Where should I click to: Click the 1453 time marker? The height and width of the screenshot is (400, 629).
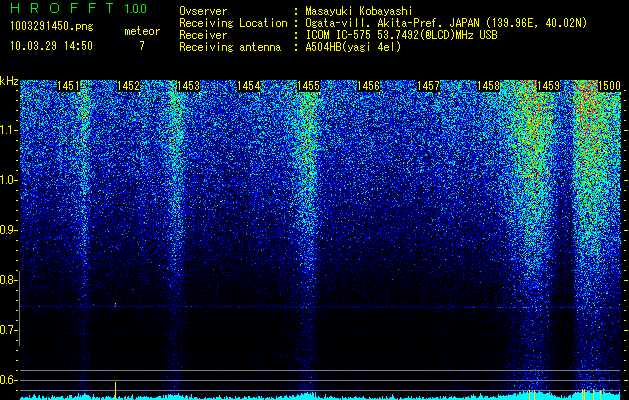tap(188, 85)
